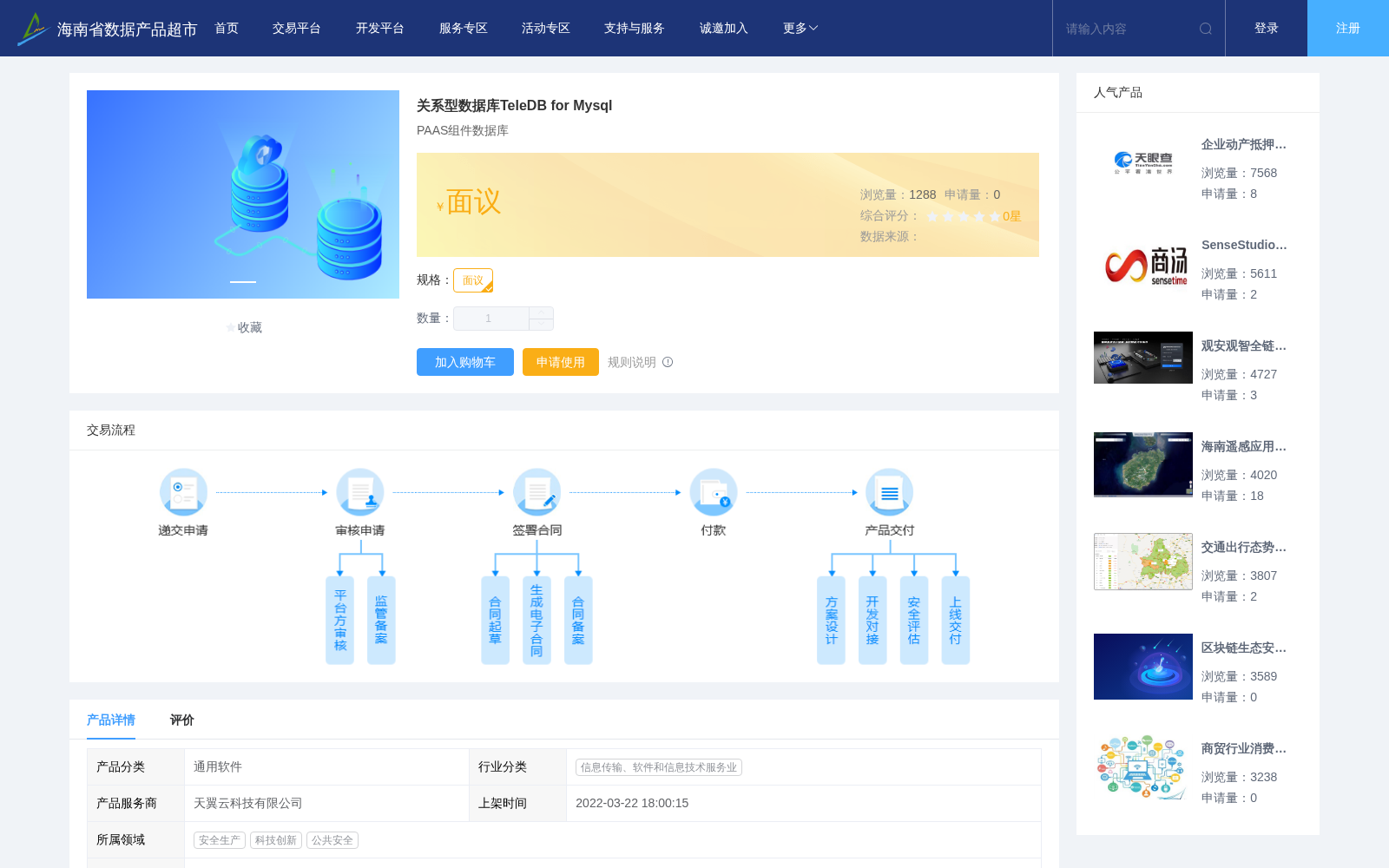
Task: Open the 开发平台 menu item
Action: point(380,29)
